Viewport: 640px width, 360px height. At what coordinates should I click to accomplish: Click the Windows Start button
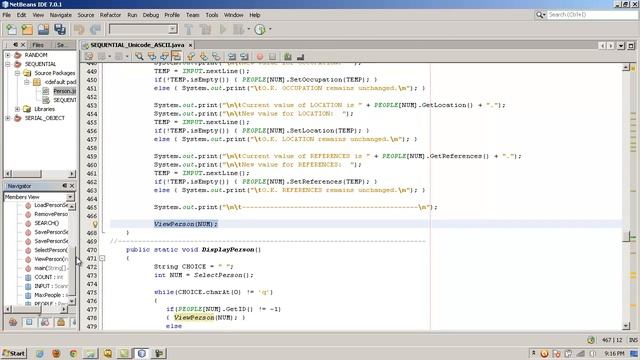(x=14, y=353)
